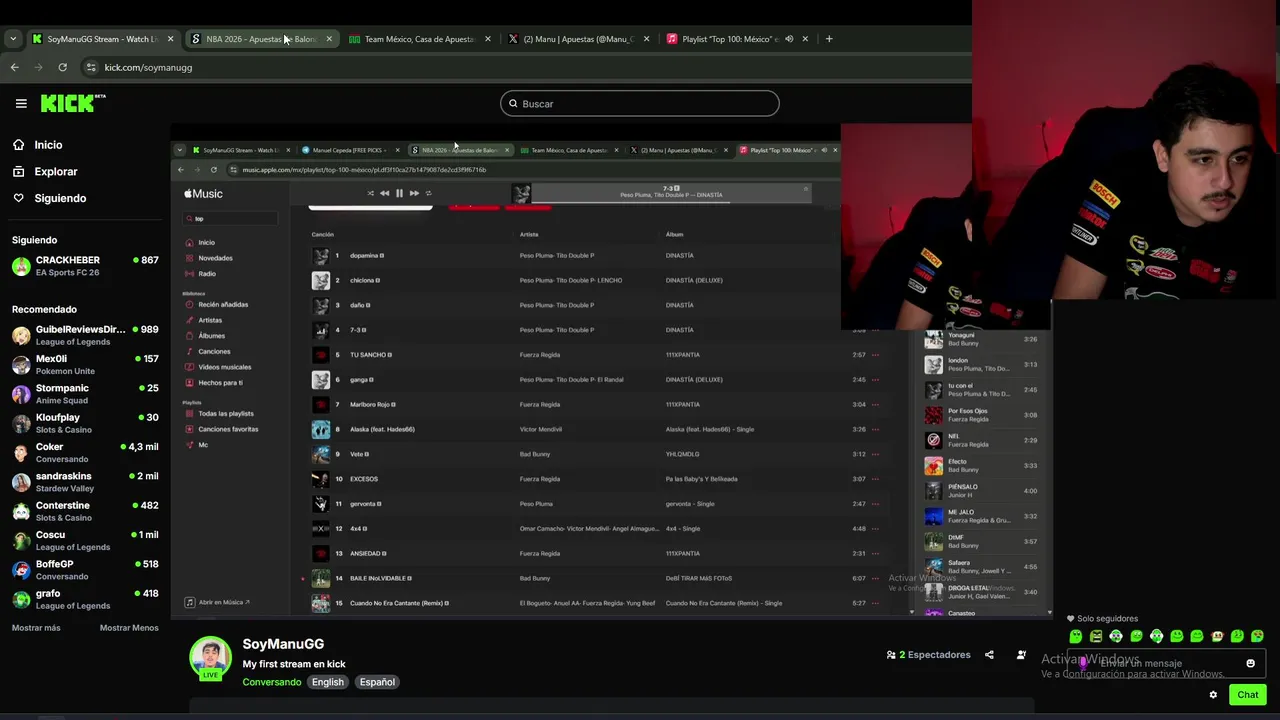This screenshot has height=720, width=1280.
Task: Click Enviar un mensaje chat input
Action: pos(1165,663)
